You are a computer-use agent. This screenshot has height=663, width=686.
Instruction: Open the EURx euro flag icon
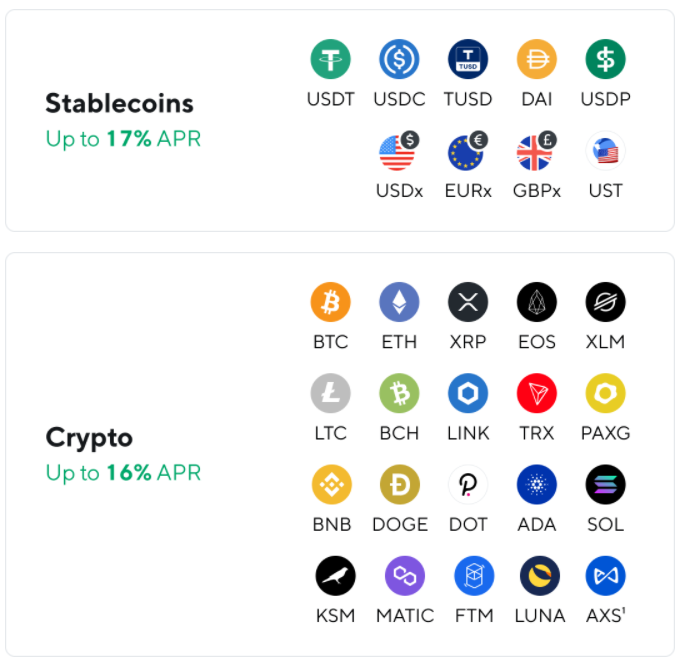[x=468, y=151]
